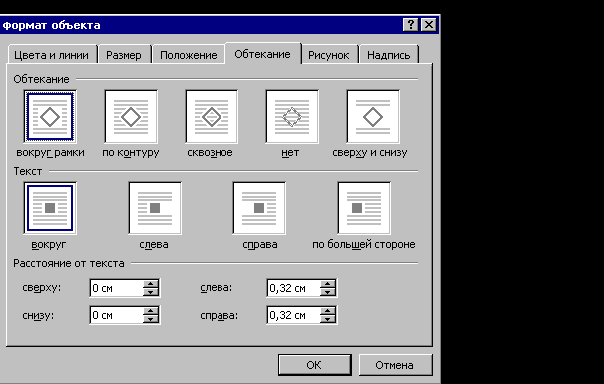Pick the «справа» text wrap icon
Screen dimensions: 604x384
pyautogui.click(x=259, y=208)
